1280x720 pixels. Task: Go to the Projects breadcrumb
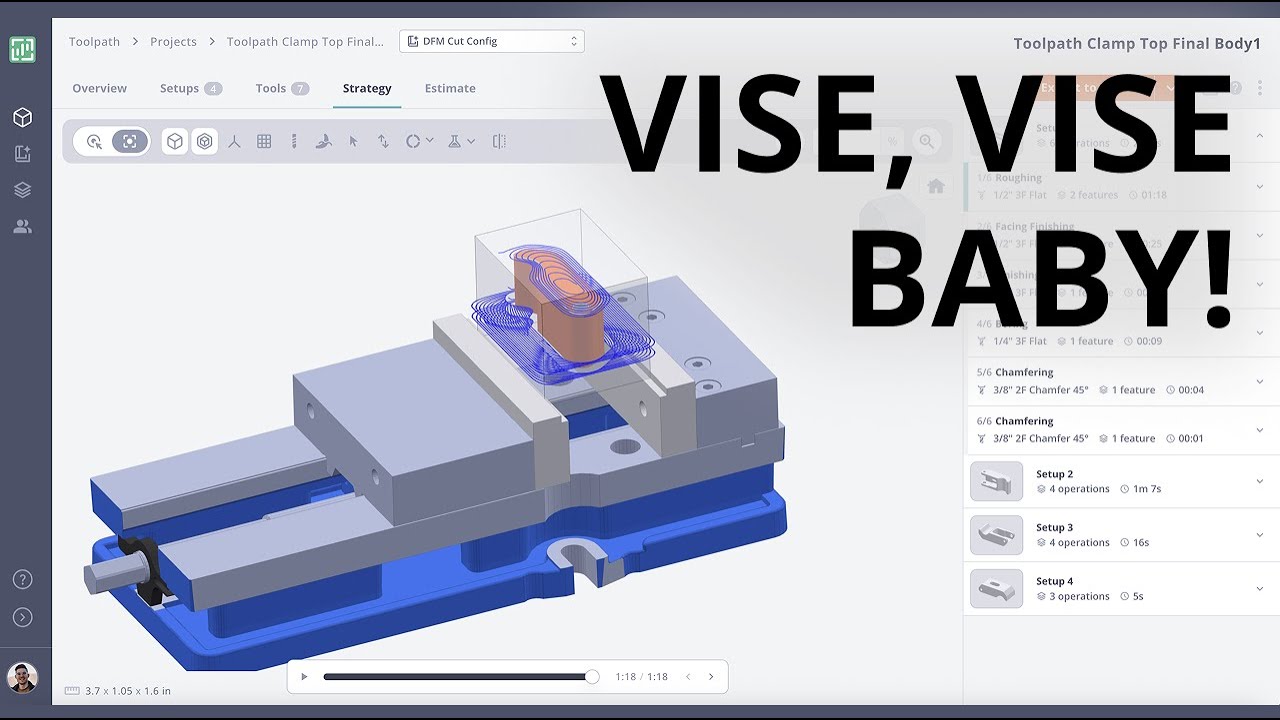coord(173,42)
